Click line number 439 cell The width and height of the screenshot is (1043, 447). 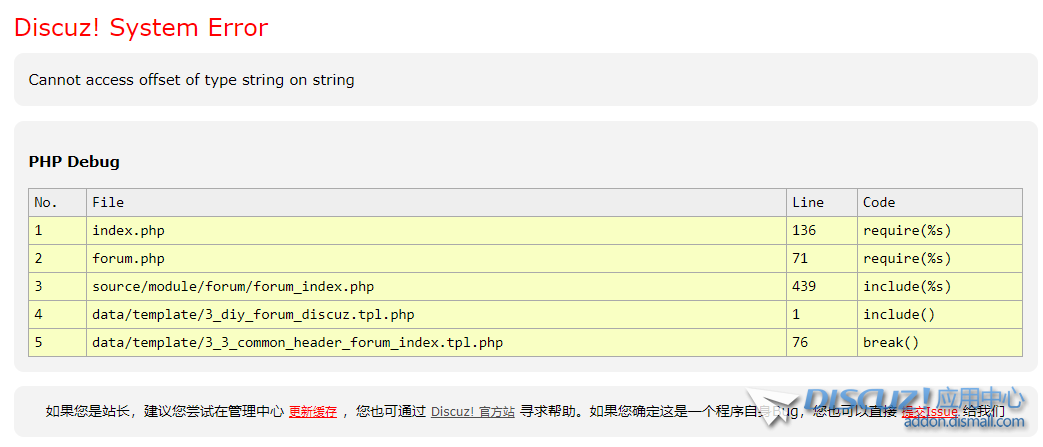(x=804, y=286)
